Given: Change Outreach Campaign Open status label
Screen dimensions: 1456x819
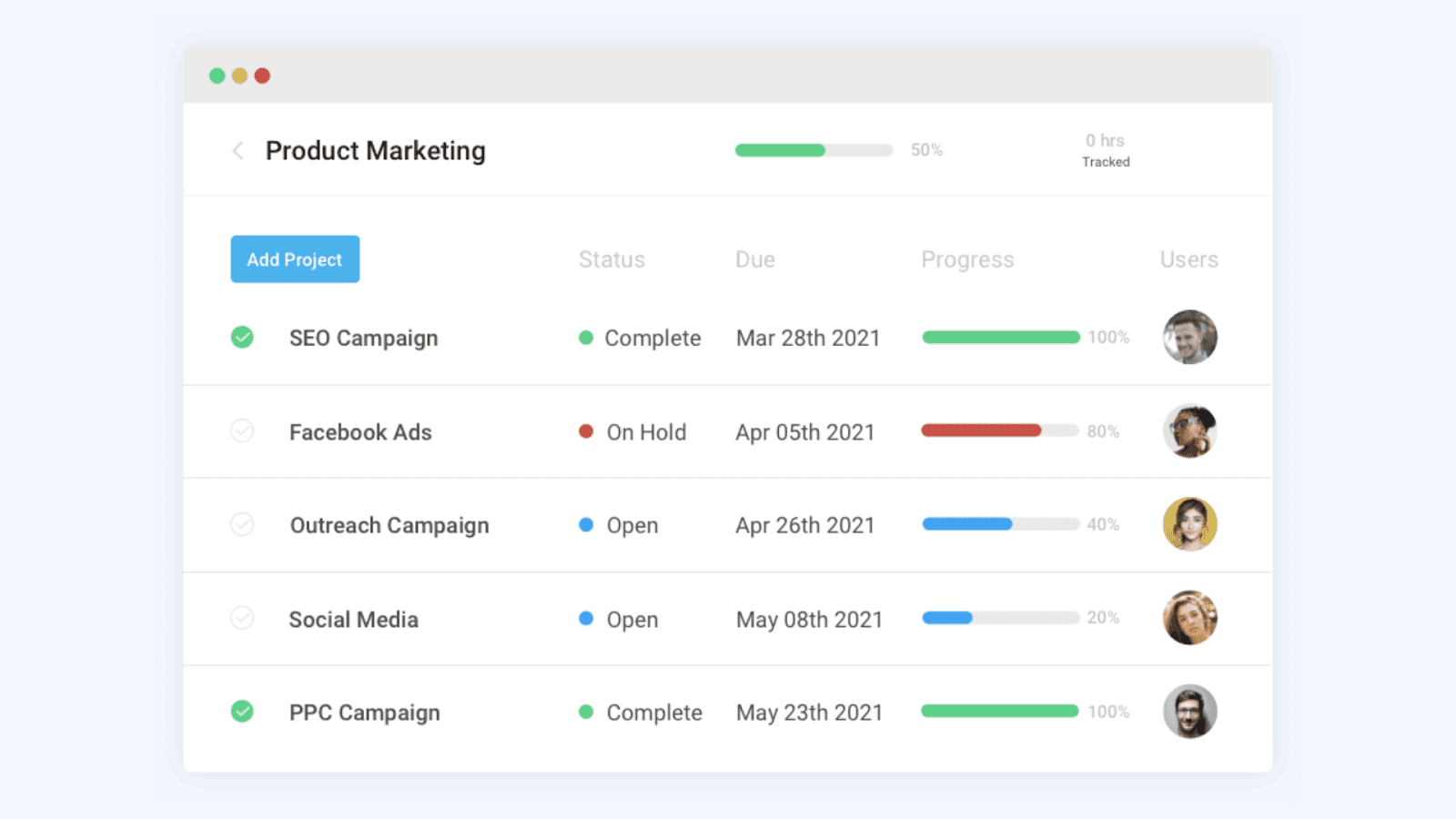Looking at the screenshot, I should click(632, 526).
